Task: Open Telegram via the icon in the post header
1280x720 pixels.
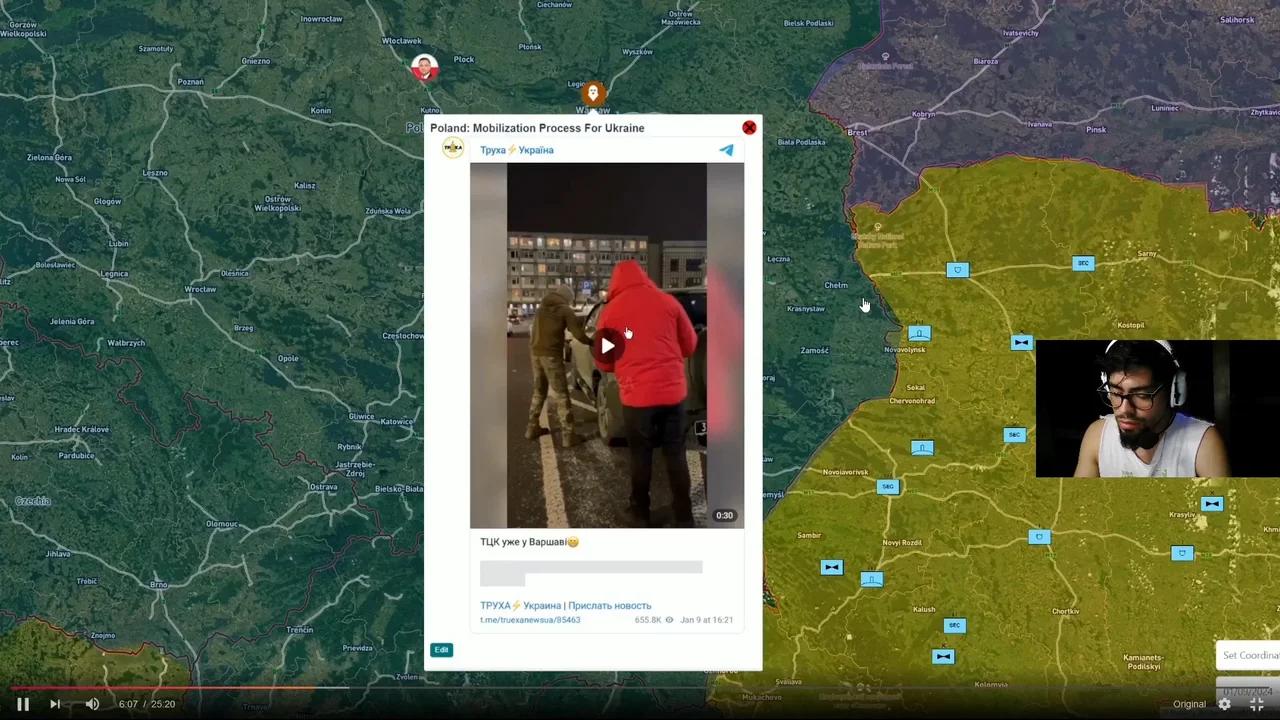Action: pos(727,150)
